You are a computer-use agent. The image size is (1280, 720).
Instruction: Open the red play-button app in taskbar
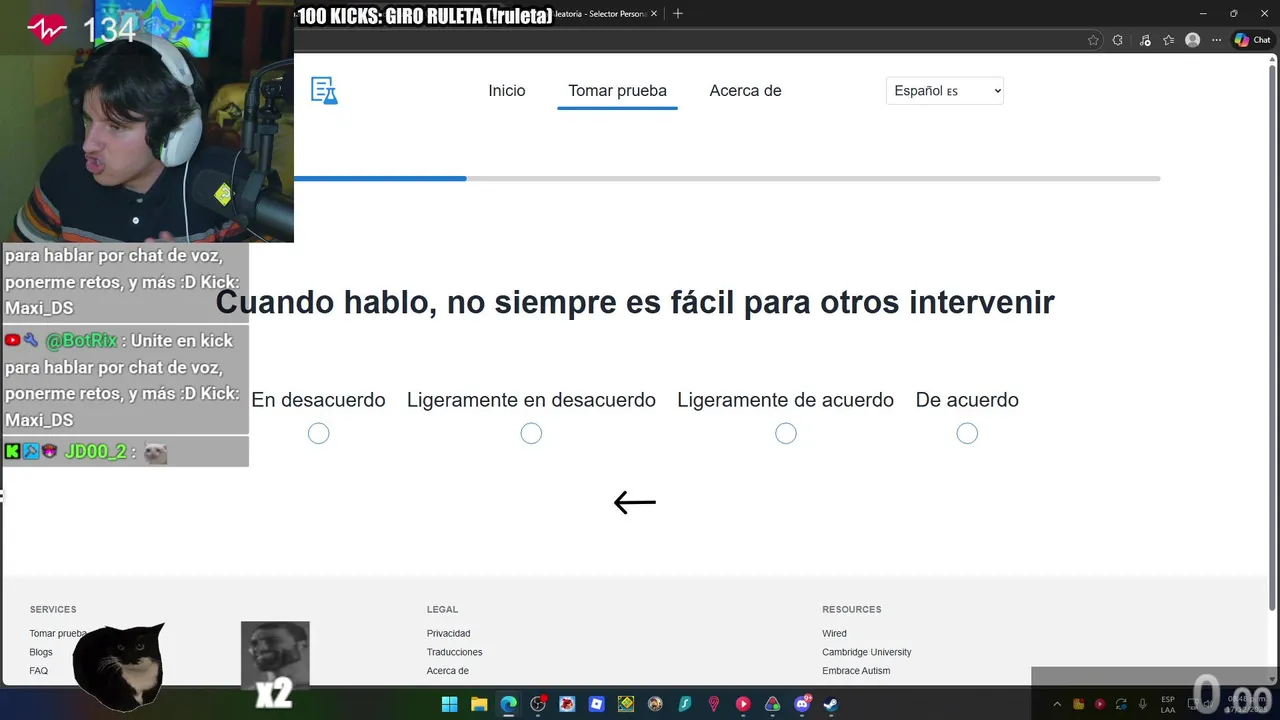pyautogui.click(x=743, y=704)
